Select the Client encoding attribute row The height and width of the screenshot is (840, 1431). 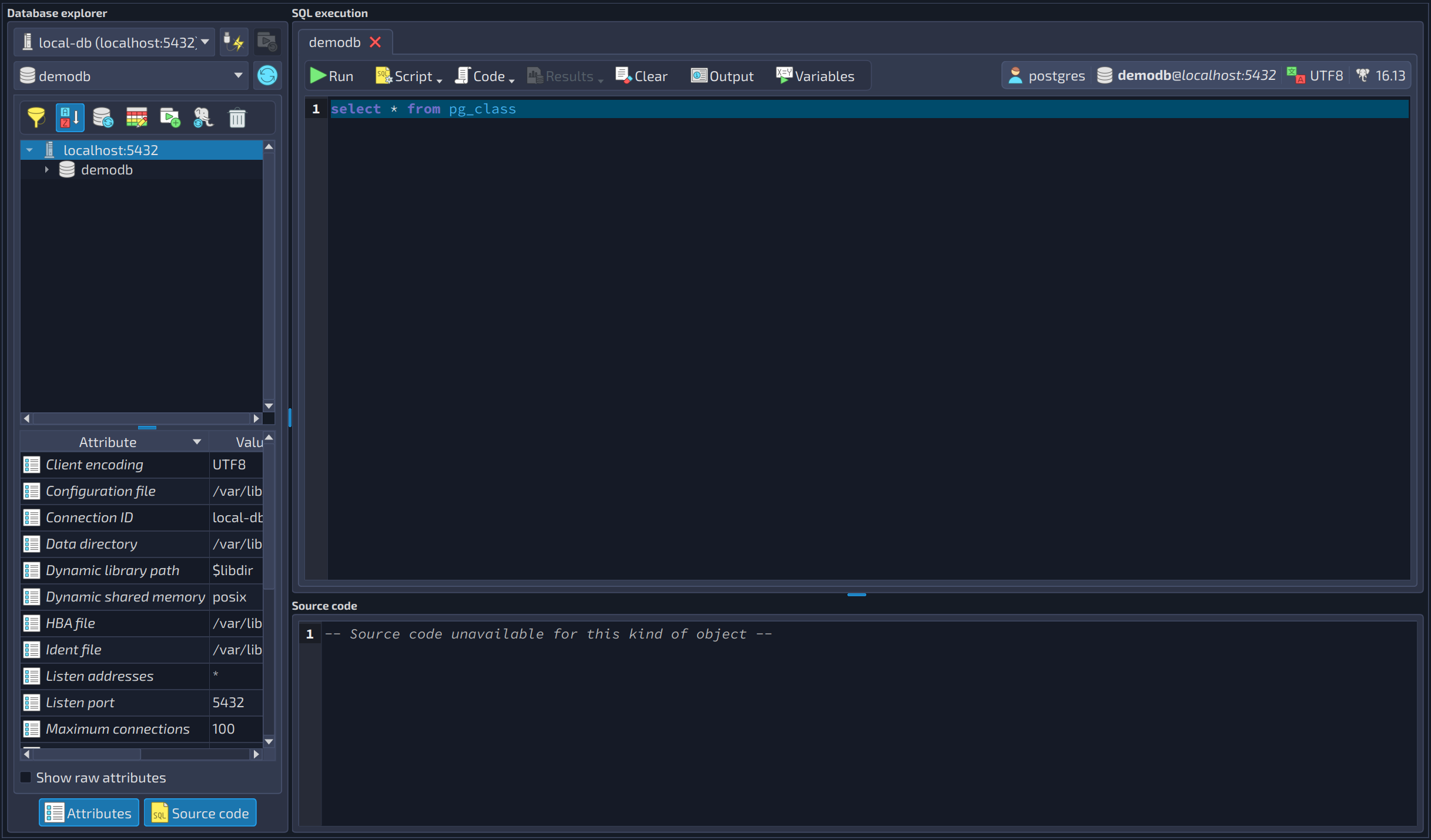pyautogui.click(x=142, y=465)
